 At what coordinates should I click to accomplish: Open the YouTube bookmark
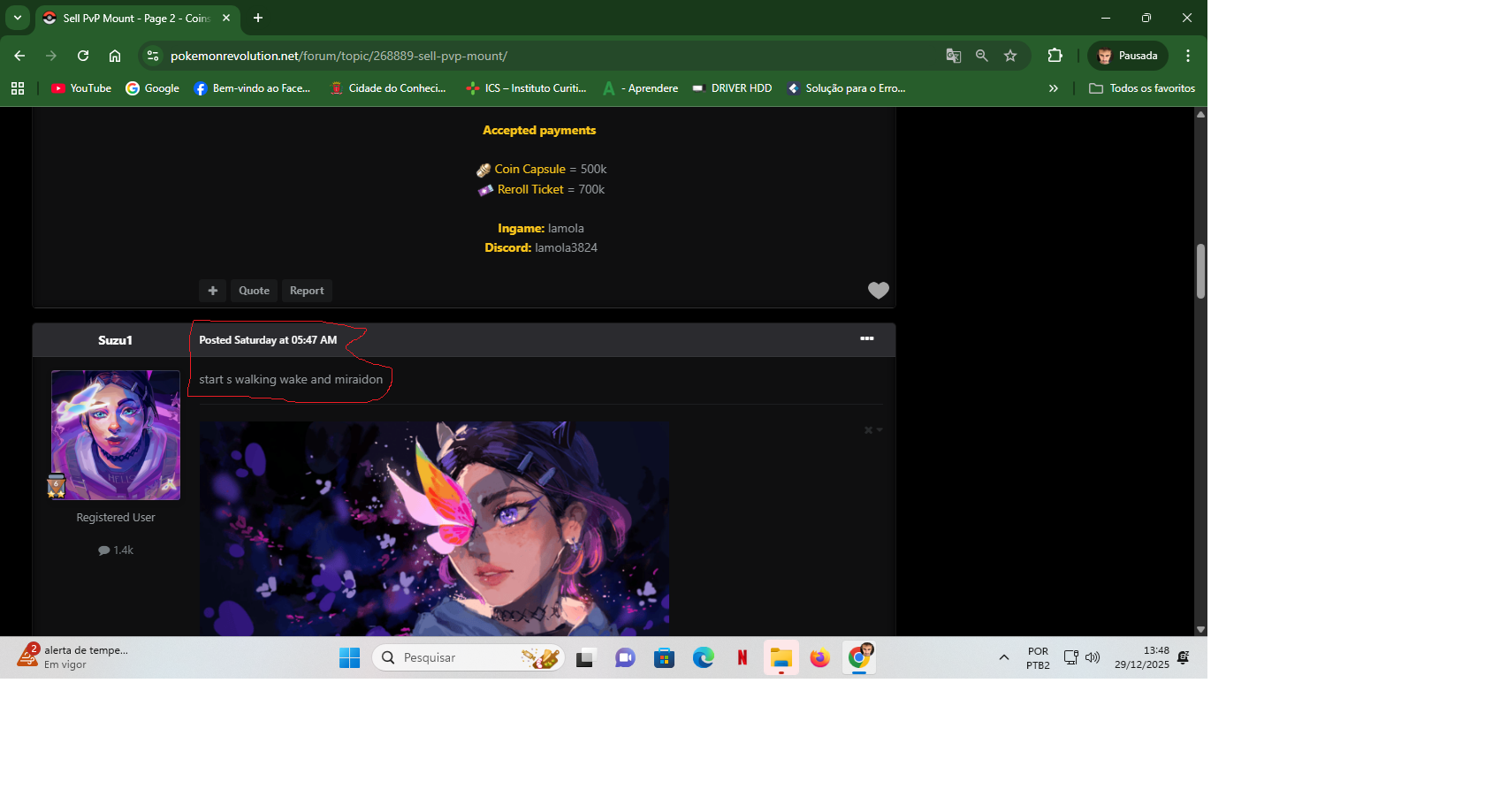(x=81, y=88)
